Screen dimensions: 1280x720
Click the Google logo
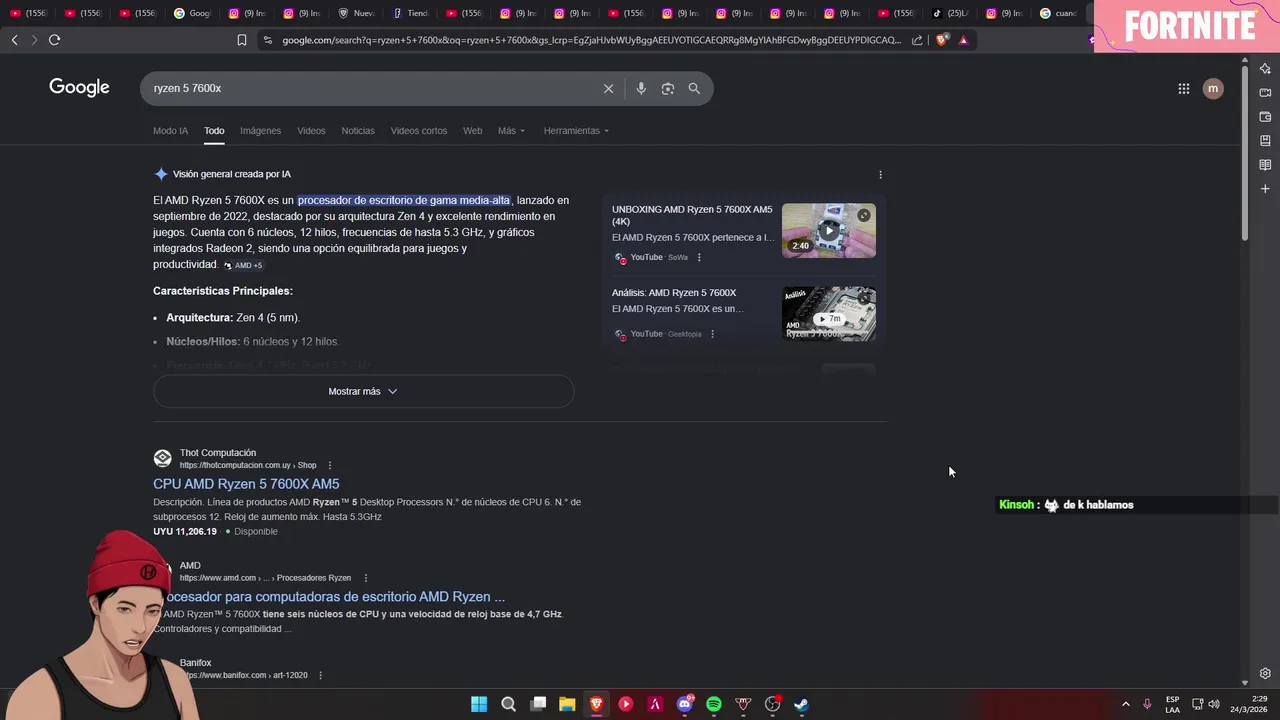tap(79, 87)
